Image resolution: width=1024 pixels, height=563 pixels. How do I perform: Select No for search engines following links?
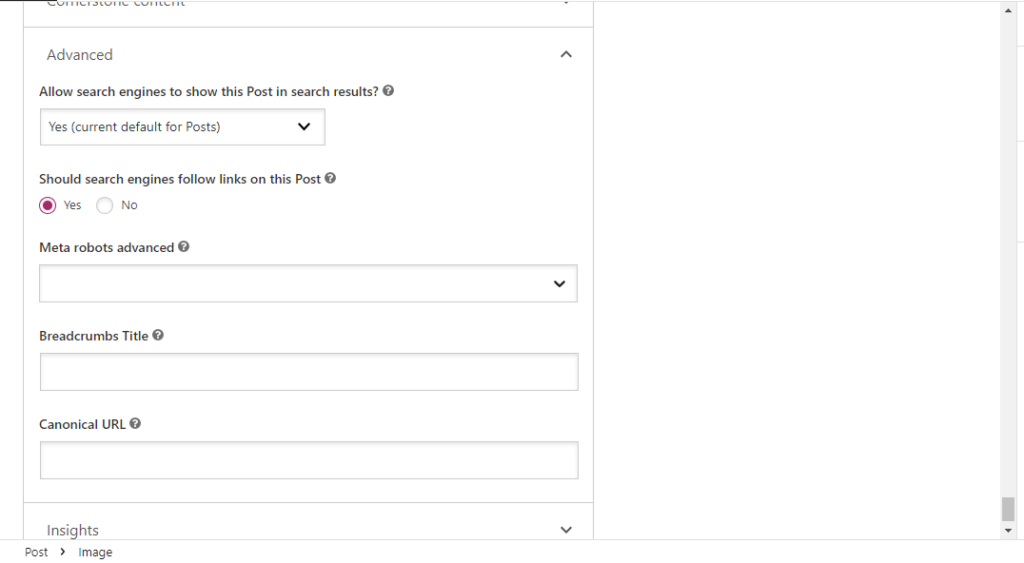tap(105, 206)
